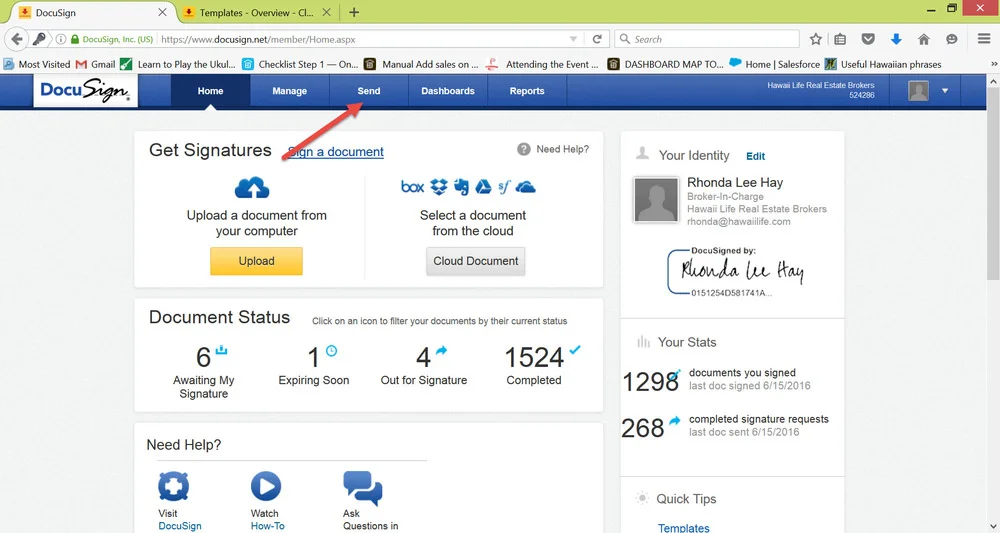Click the Need Help question mark icon
The width and height of the screenshot is (1000, 533).
pyautogui.click(x=524, y=149)
